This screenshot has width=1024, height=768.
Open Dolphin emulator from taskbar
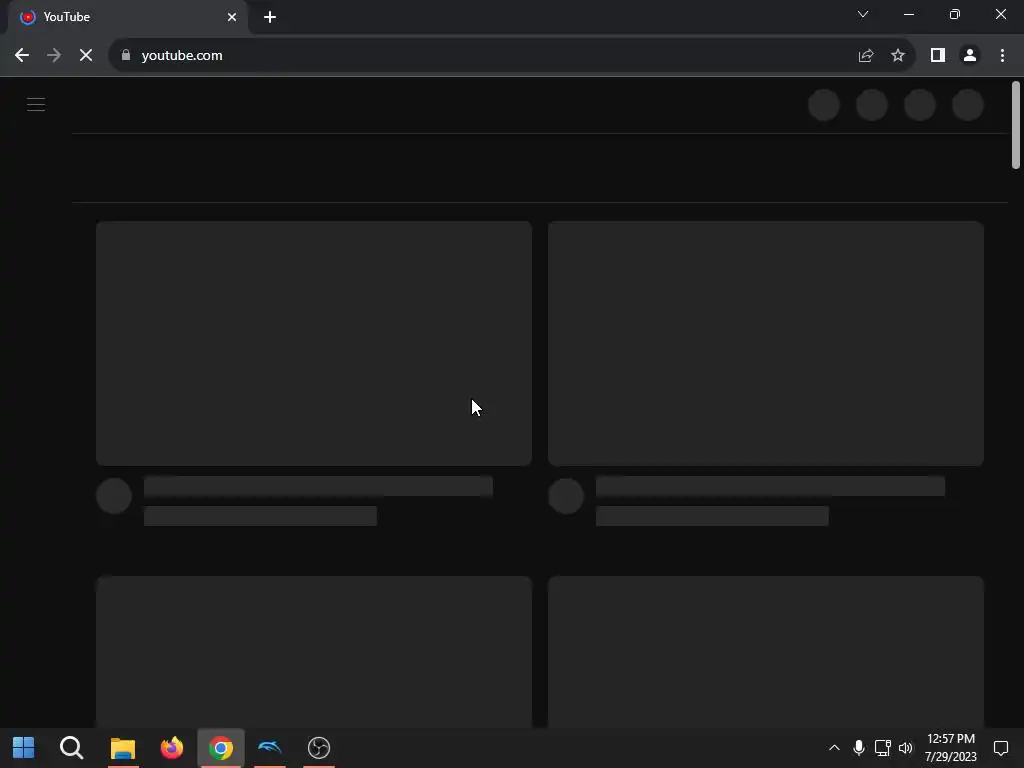click(270, 748)
